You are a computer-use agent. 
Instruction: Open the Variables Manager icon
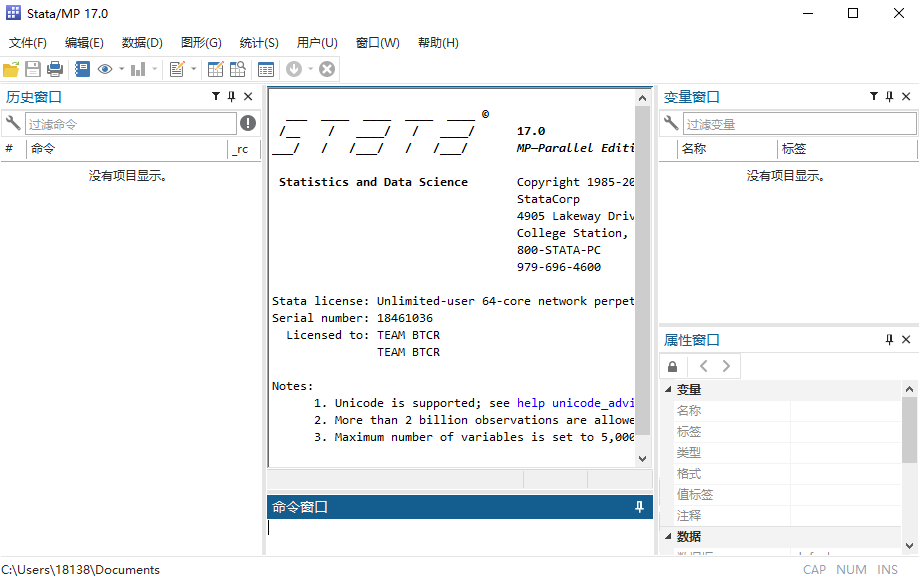(266, 69)
